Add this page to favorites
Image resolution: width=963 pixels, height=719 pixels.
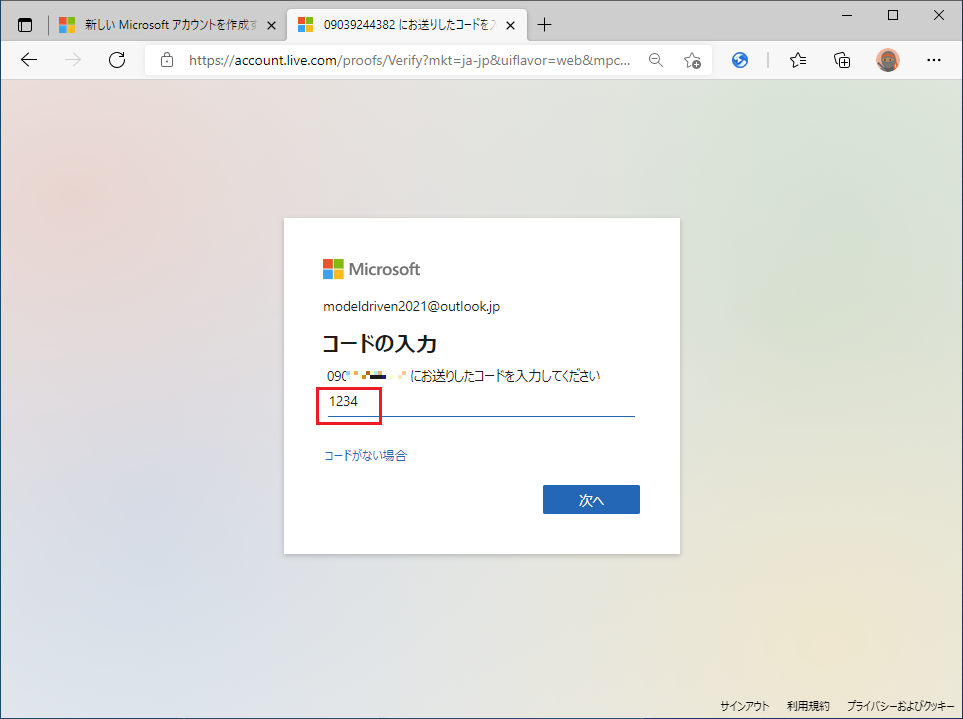(692, 60)
